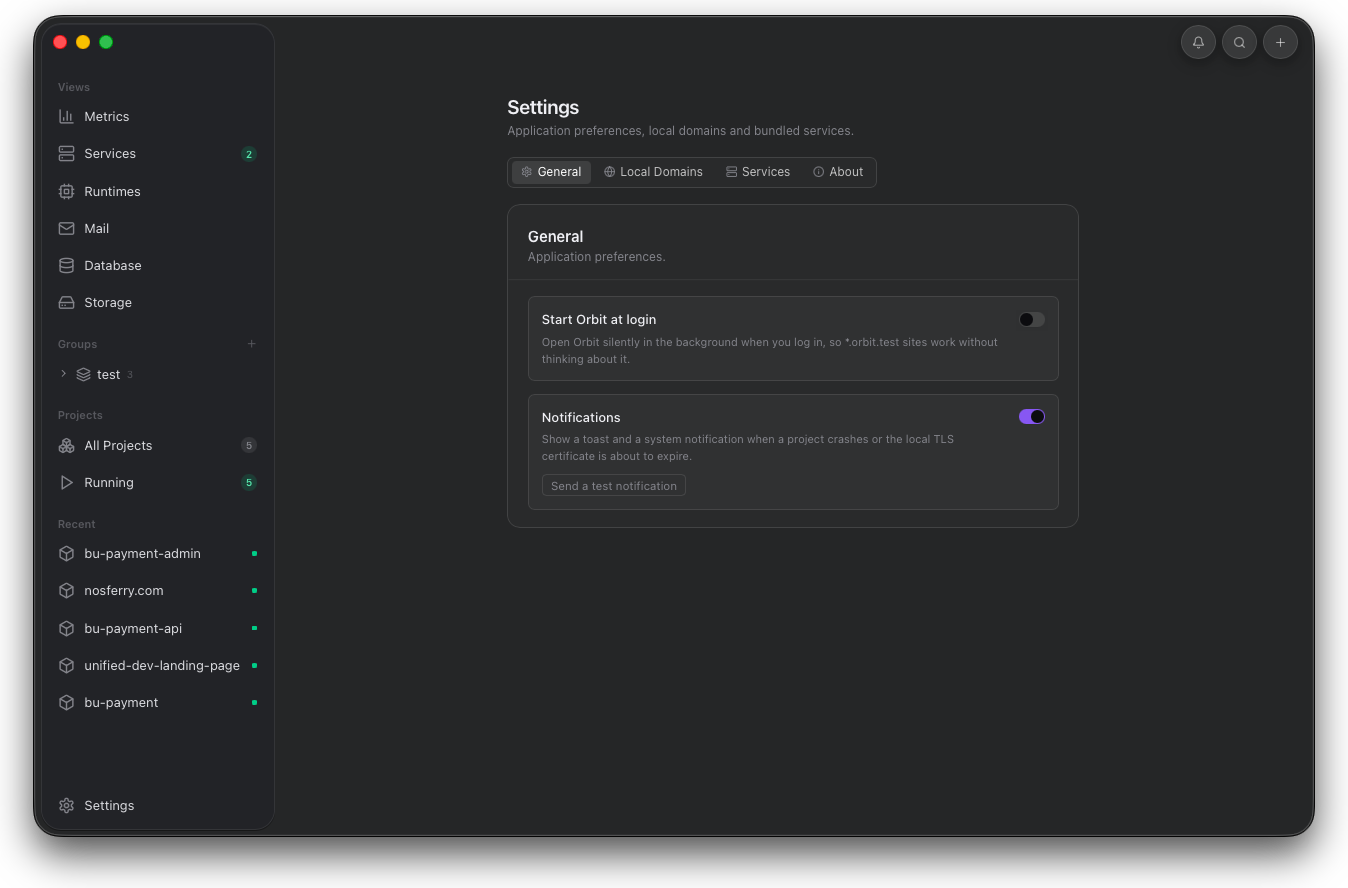Open recent project unified-dev-landing-page
Screen dimensions: 1348x888
(162, 665)
